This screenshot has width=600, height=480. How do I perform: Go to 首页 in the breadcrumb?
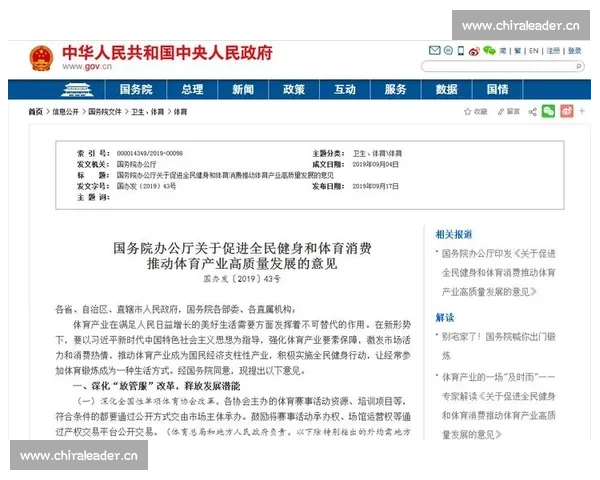coord(36,112)
